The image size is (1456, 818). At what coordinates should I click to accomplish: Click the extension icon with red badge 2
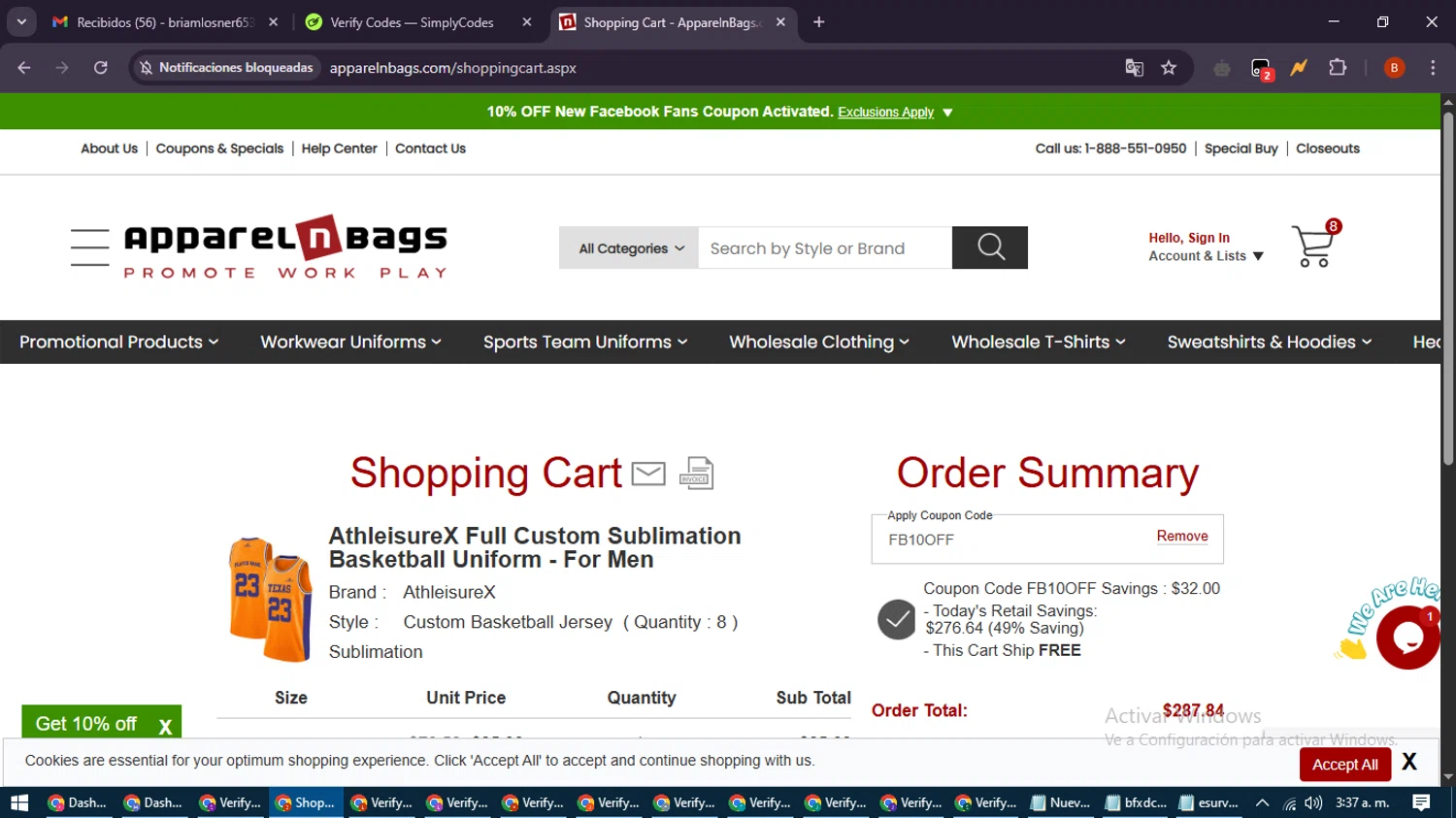[x=1261, y=69]
